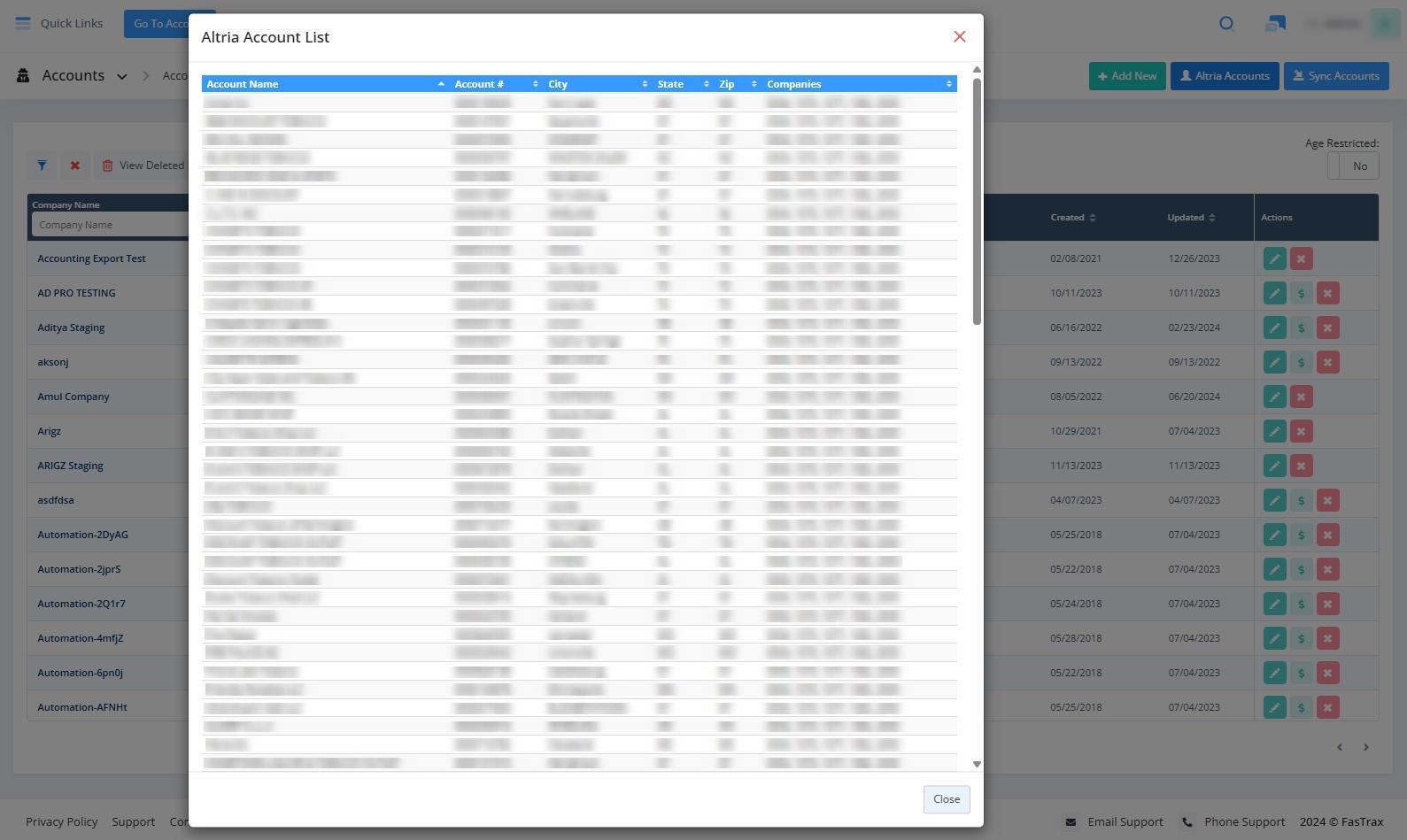Click the Close button in the dialog footer
The height and width of the screenshot is (840, 1407).
point(947,799)
